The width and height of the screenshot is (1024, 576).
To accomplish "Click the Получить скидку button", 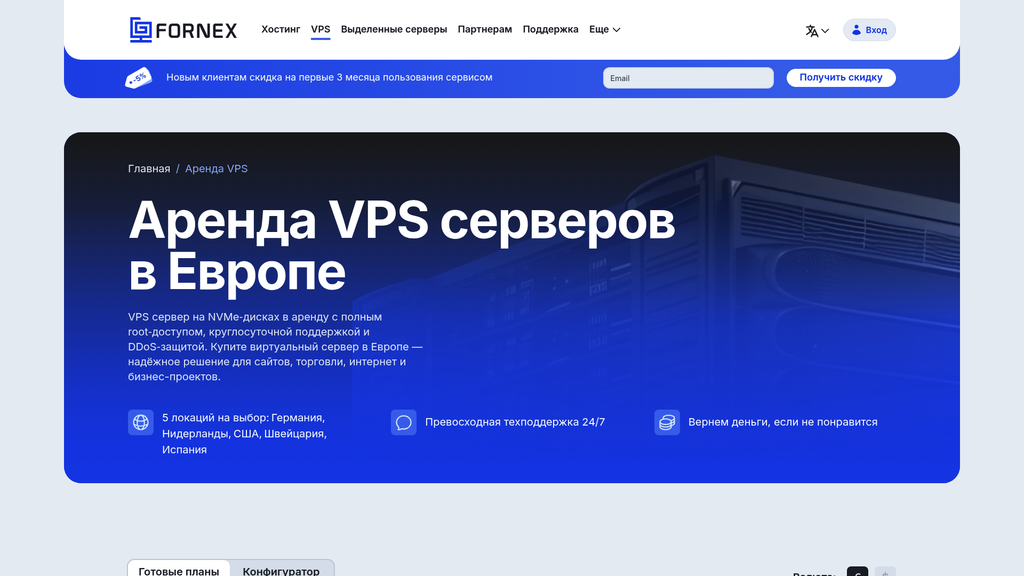I will (841, 77).
